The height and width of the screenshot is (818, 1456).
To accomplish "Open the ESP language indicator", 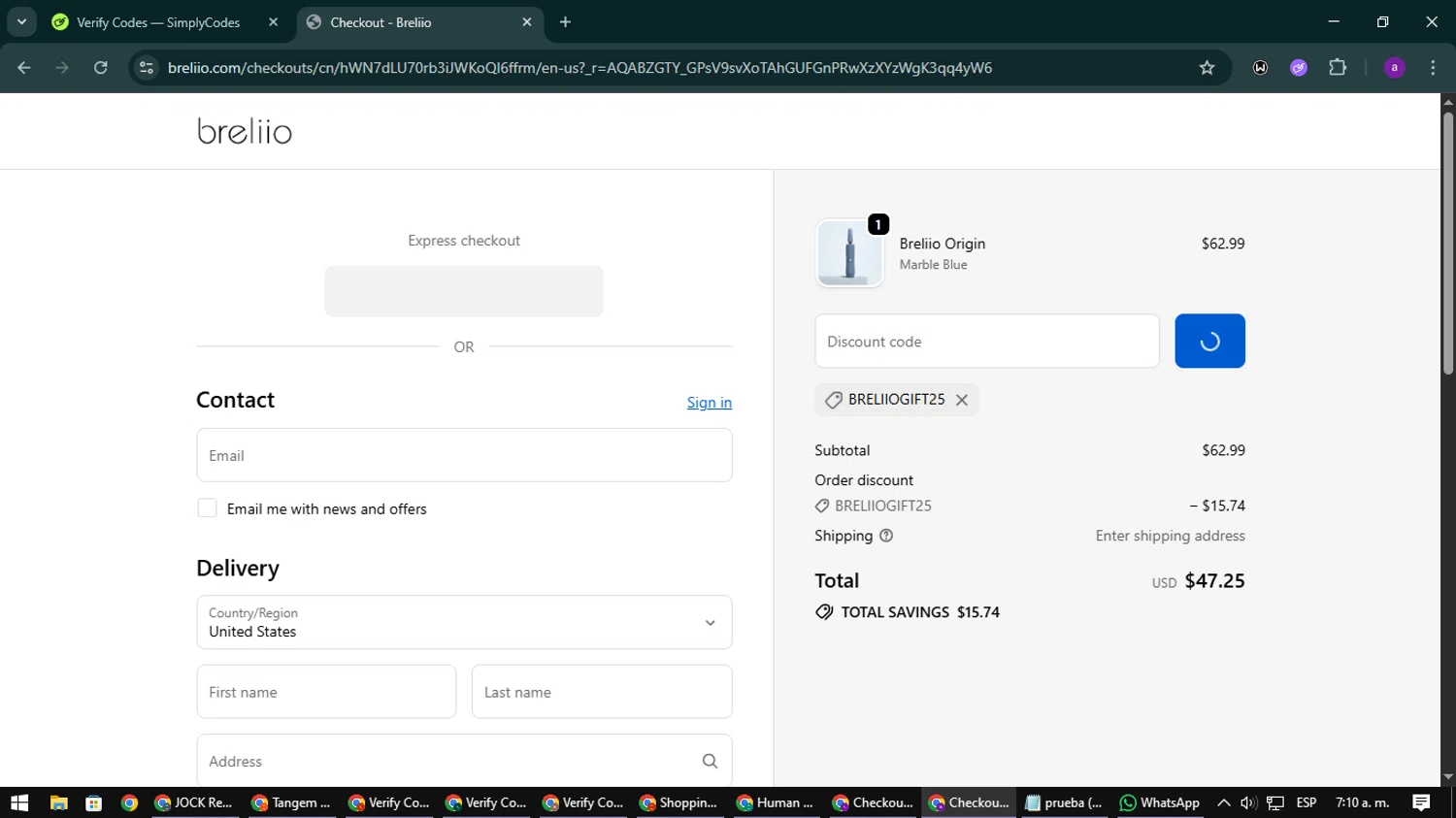I will [x=1307, y=802].
